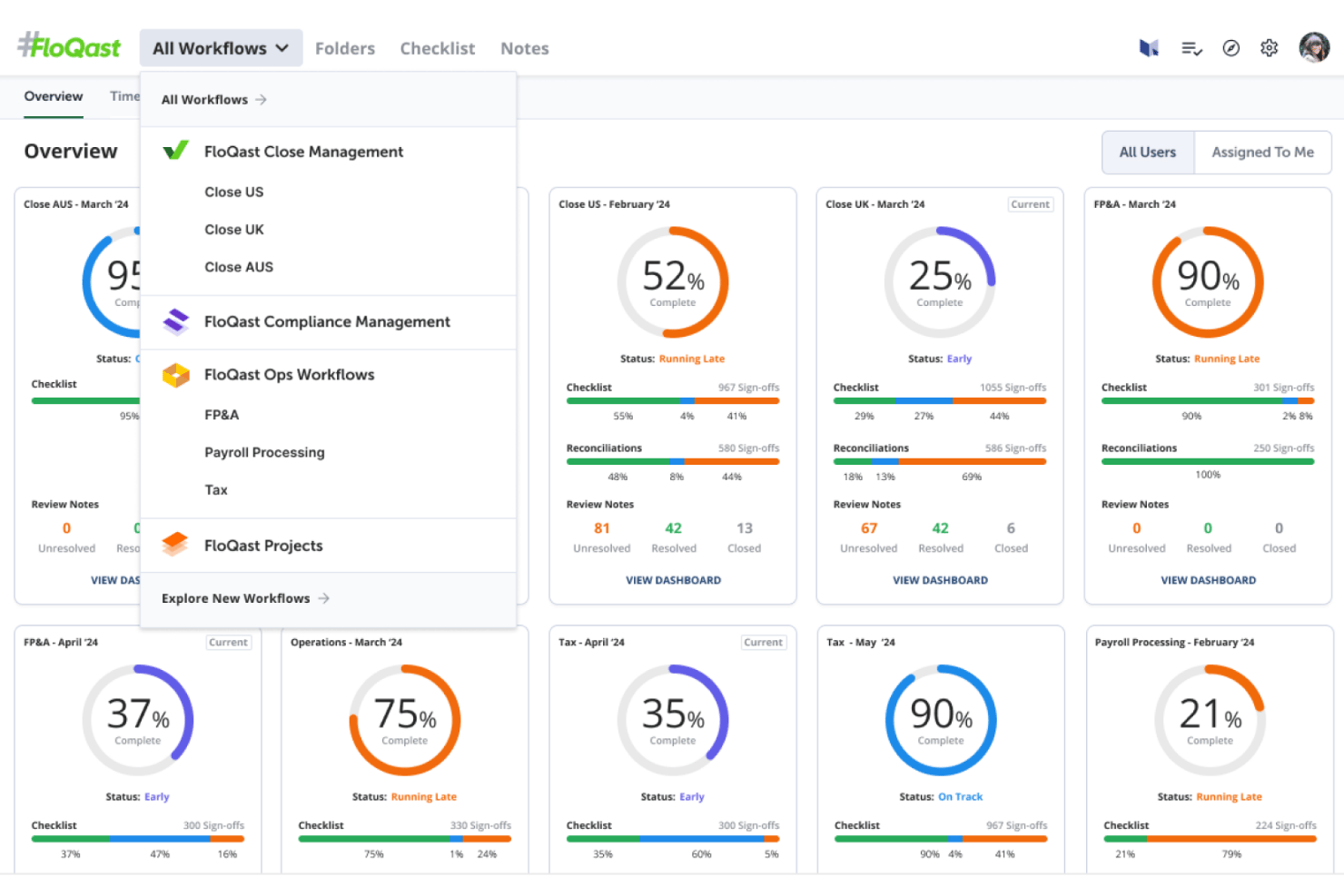Show All Users view

[x=1148, y=153]
